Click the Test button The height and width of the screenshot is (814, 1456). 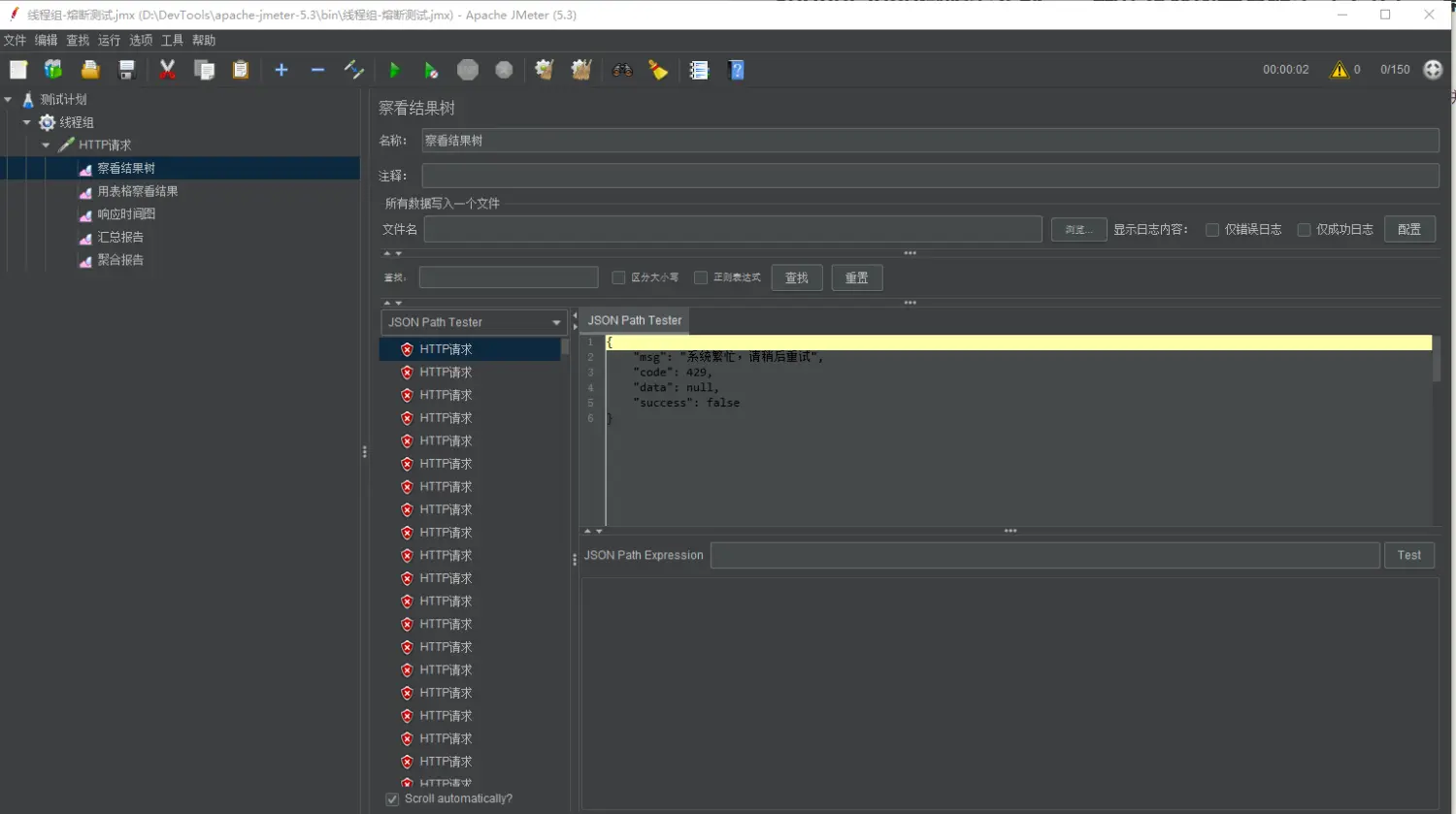pyautogui.click(x=1408, y=555)
